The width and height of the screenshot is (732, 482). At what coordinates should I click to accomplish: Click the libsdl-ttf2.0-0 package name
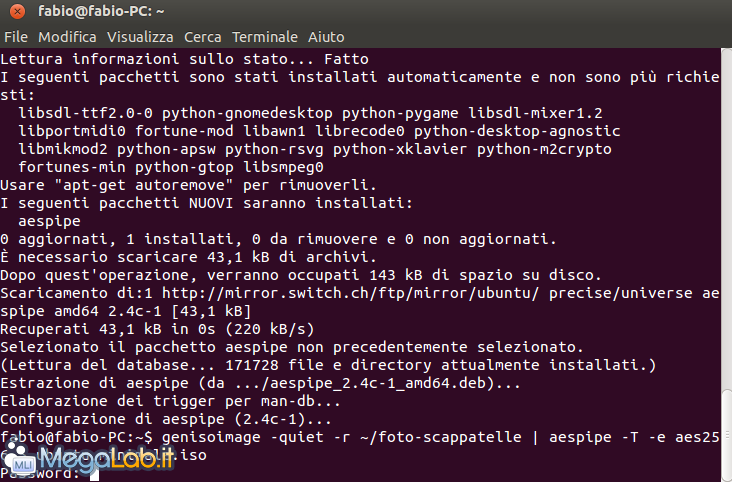pos(85,113)
